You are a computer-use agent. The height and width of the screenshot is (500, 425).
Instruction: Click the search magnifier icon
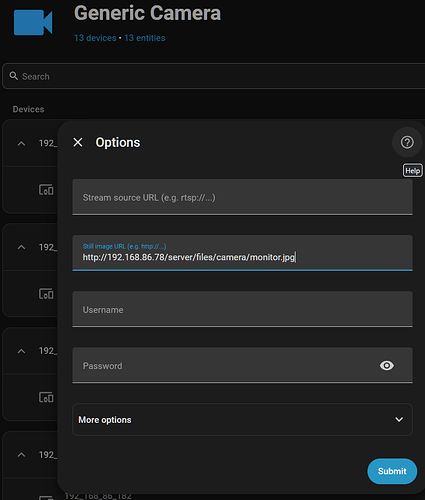[x=14, y=76]
